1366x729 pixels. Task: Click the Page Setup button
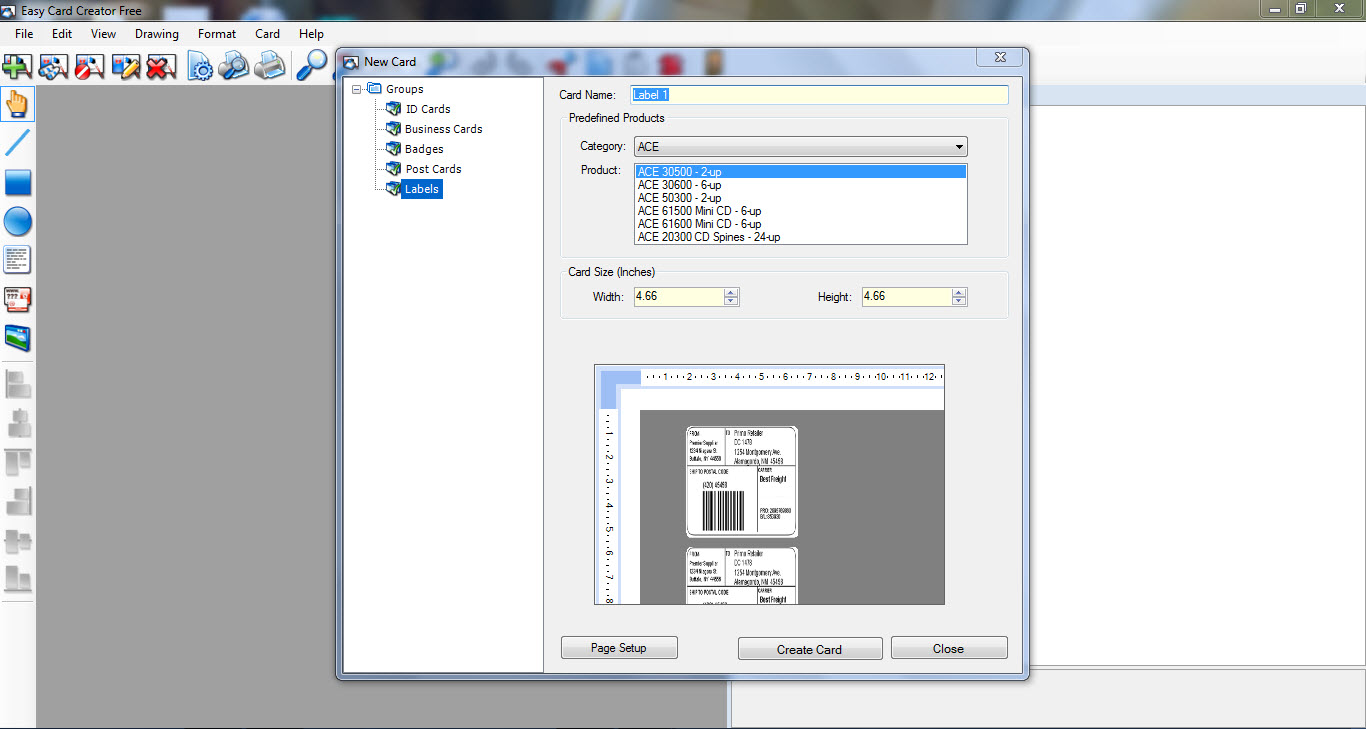point(619,648)
